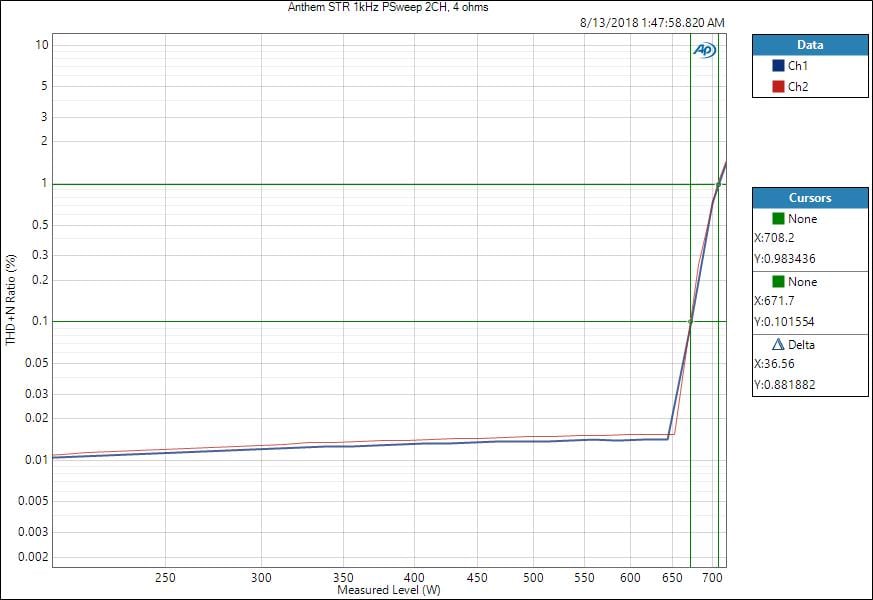Click the Cursors panel header
The image size is (873, 600).
tap(810, 198)
